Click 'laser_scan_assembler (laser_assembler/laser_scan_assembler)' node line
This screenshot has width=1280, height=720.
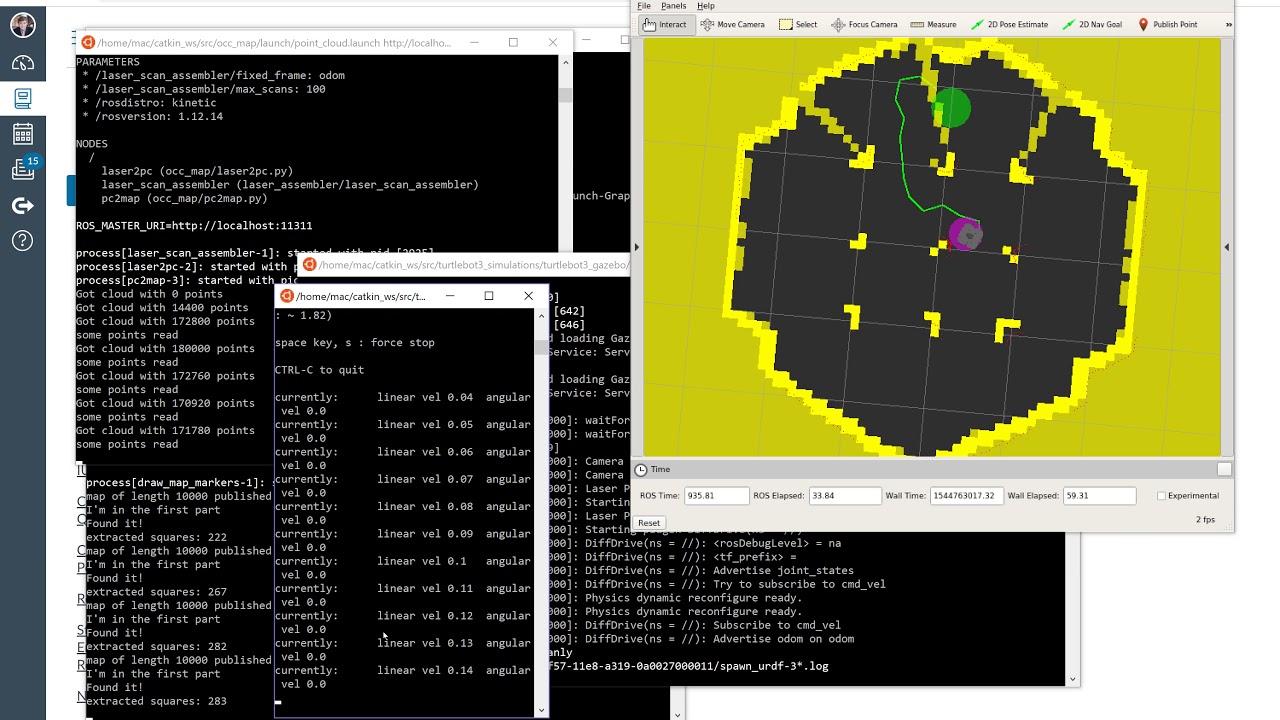[290, 185]
